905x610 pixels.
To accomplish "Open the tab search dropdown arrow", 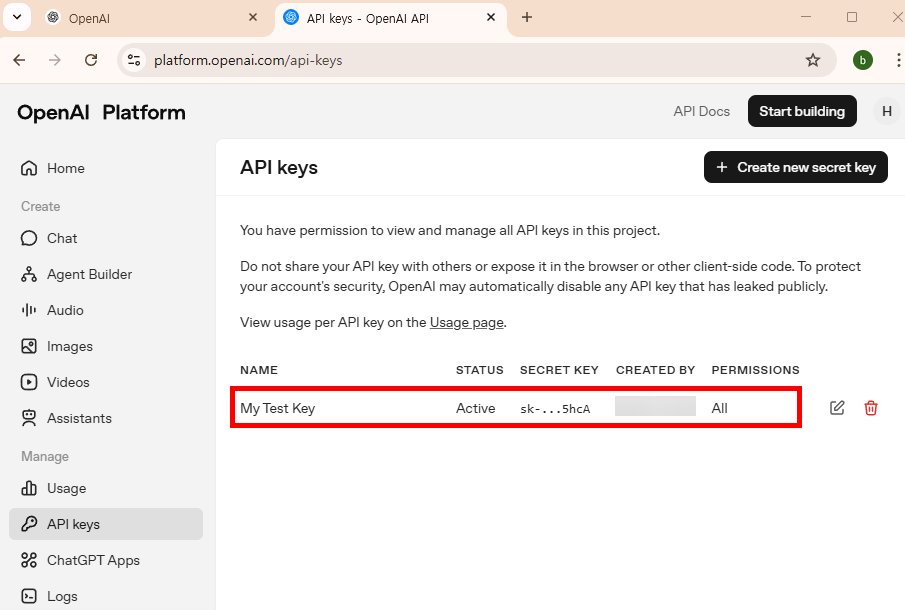I will (x=17, y=17).
